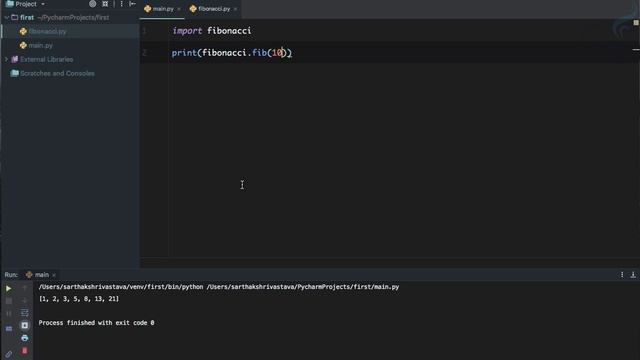Image resolution: width=640 pixels, height=360 pixels.
Task: Click line number 1 in the gutter
Action: coord(144,31)
